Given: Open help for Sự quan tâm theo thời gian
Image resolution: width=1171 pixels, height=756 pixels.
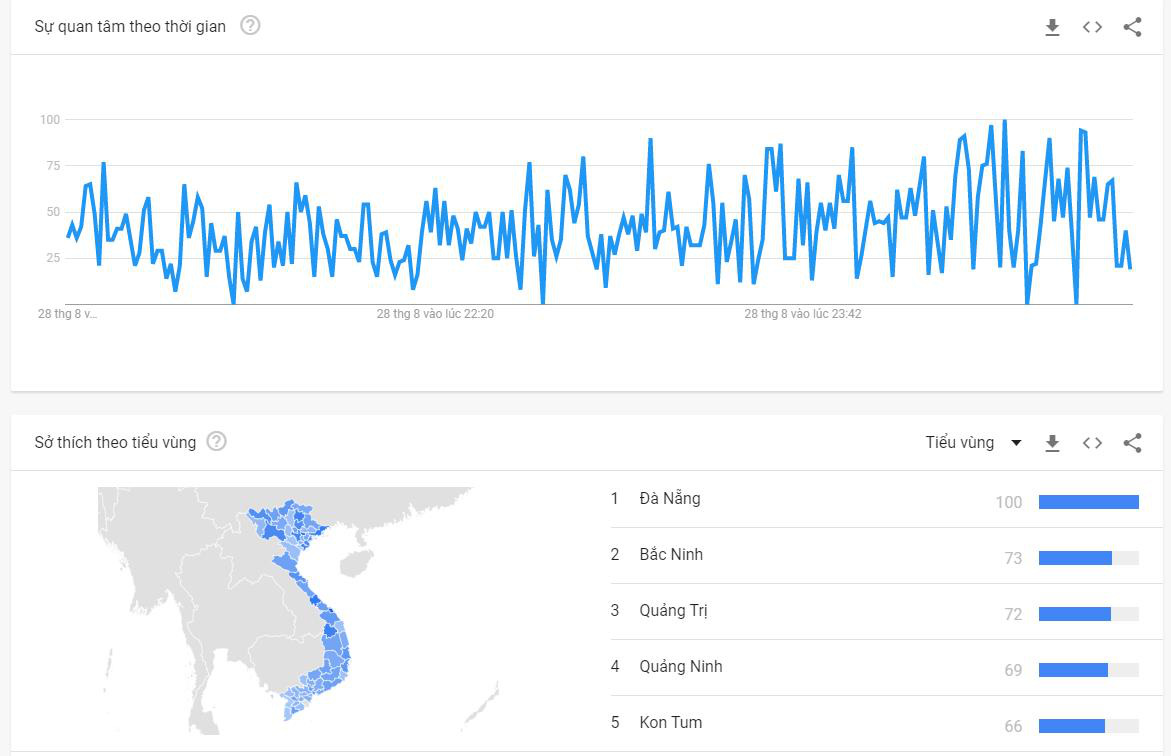Looking at the screenshot, I should (250, 25).
